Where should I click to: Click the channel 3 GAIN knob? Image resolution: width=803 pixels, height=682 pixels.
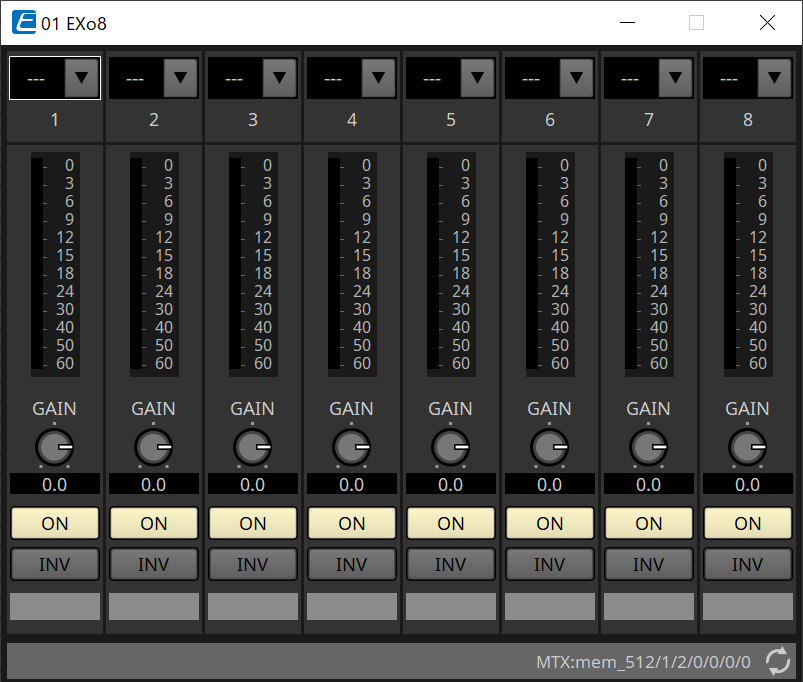(x=253, y=447)
